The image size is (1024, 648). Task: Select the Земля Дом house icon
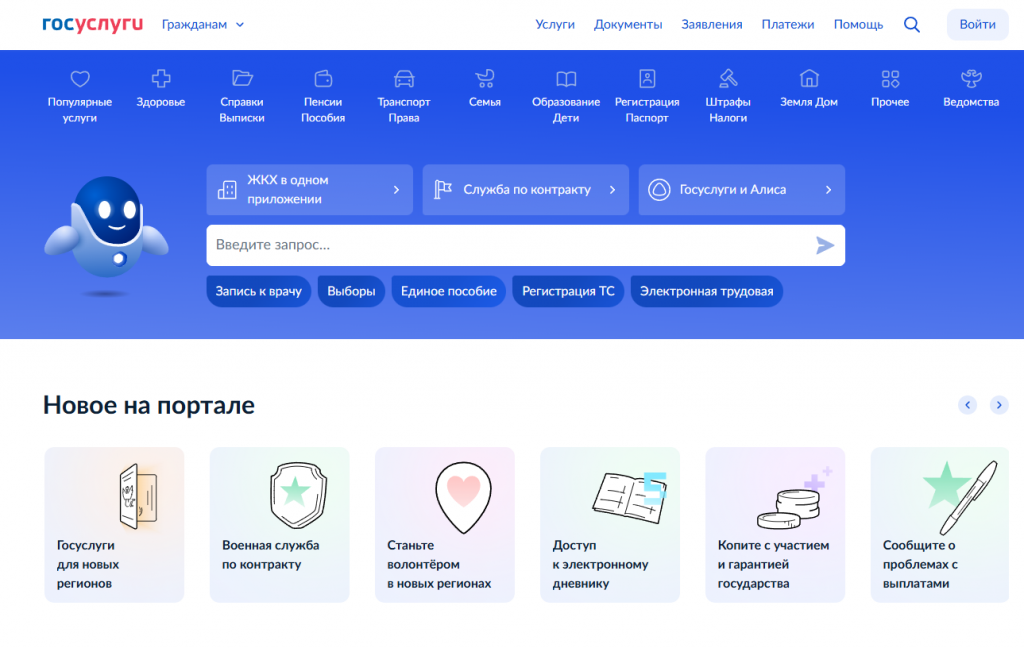809,78
